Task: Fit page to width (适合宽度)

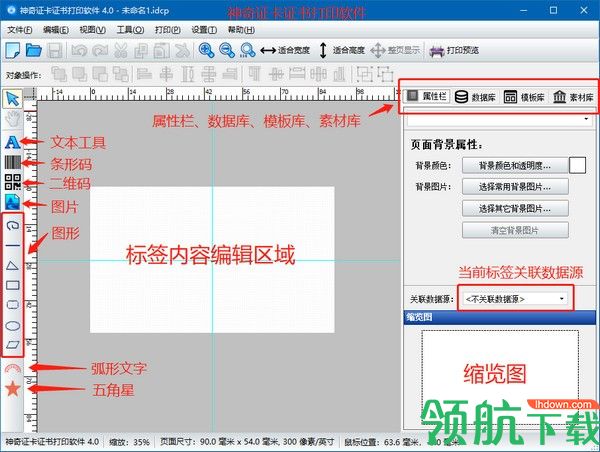Action: (285, 50)
